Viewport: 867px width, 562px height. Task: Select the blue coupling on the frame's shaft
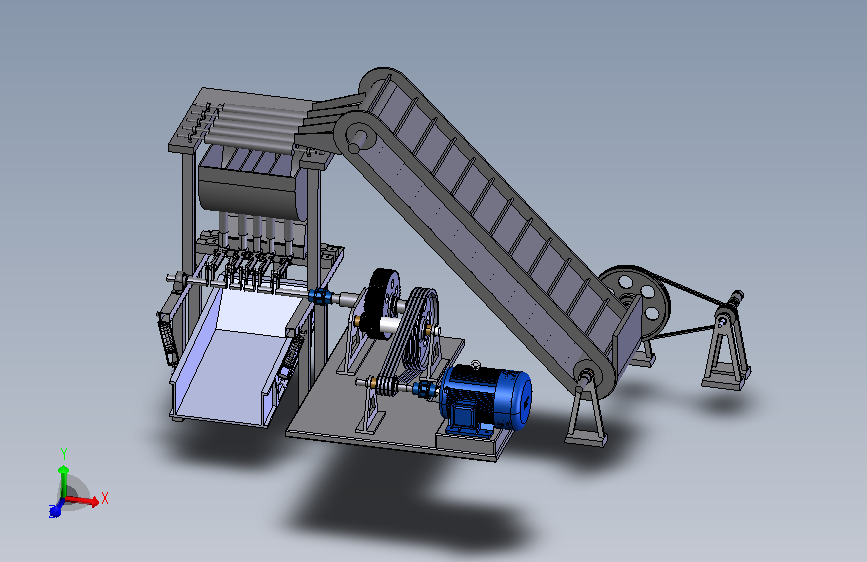coord(320,296)
